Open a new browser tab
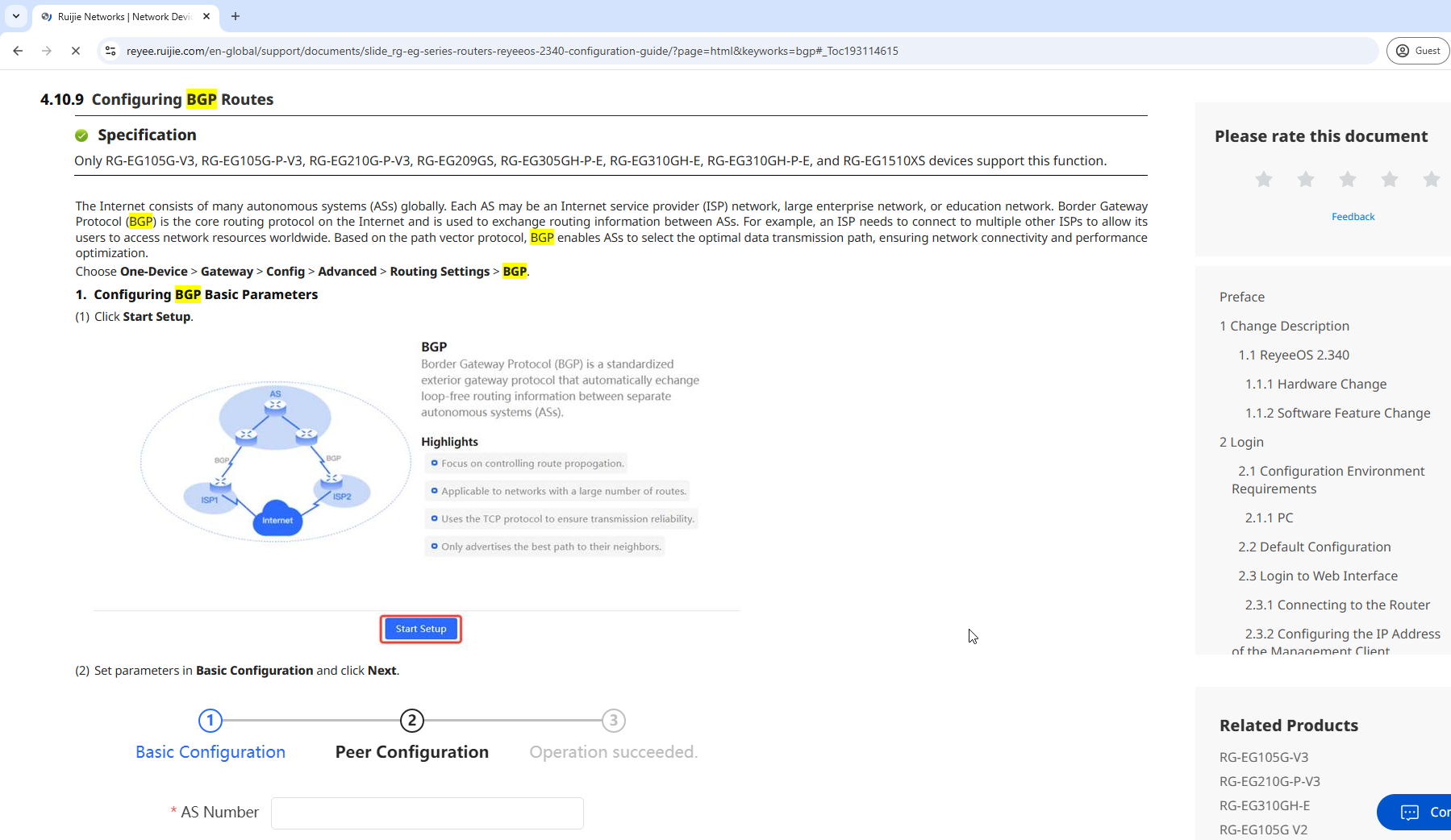Image resolution: width=1451 pixels, height=840 pixels. click(236, 16)
